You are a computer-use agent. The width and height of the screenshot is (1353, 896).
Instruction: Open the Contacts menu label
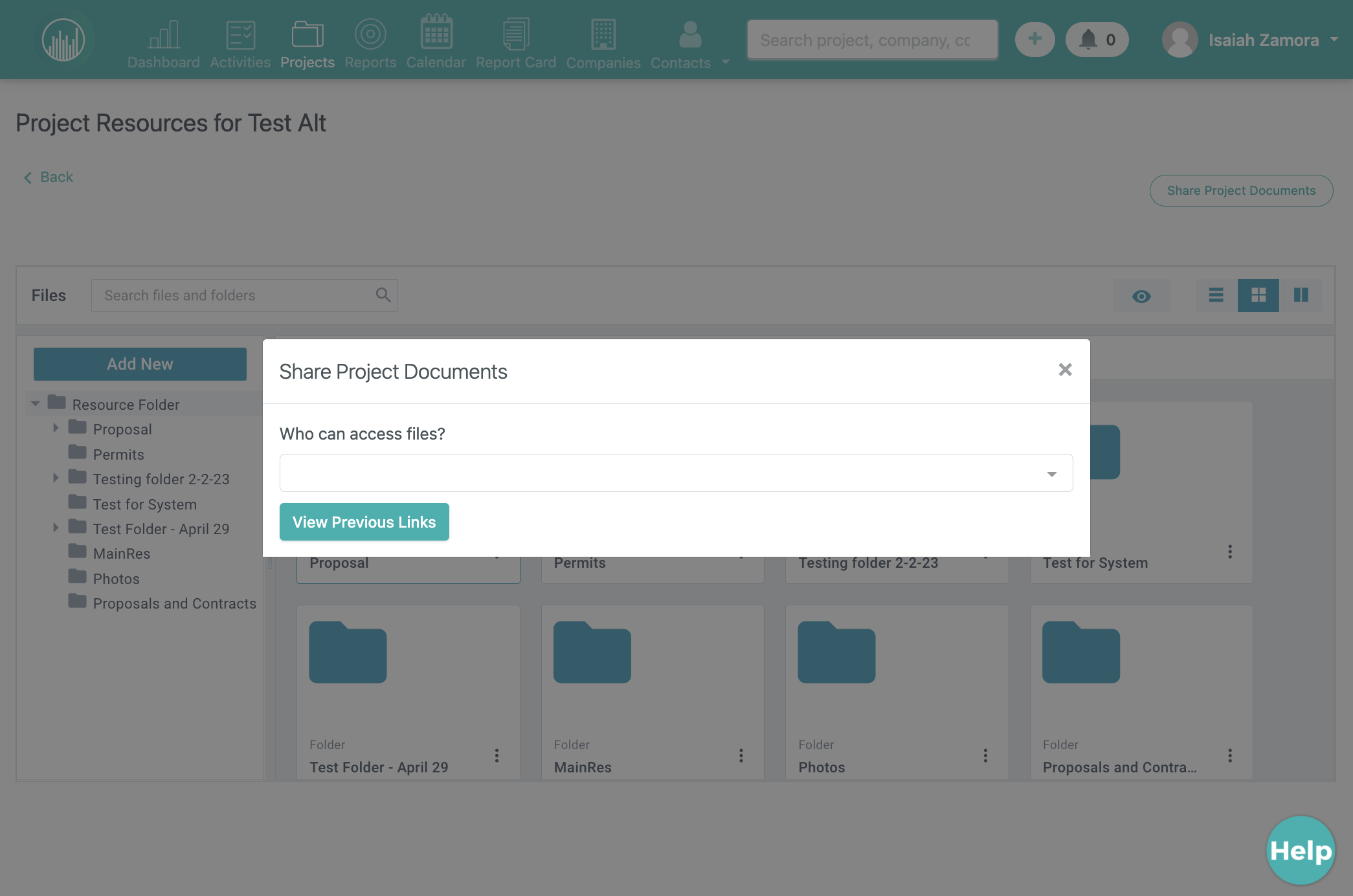(x=680, y=63)
